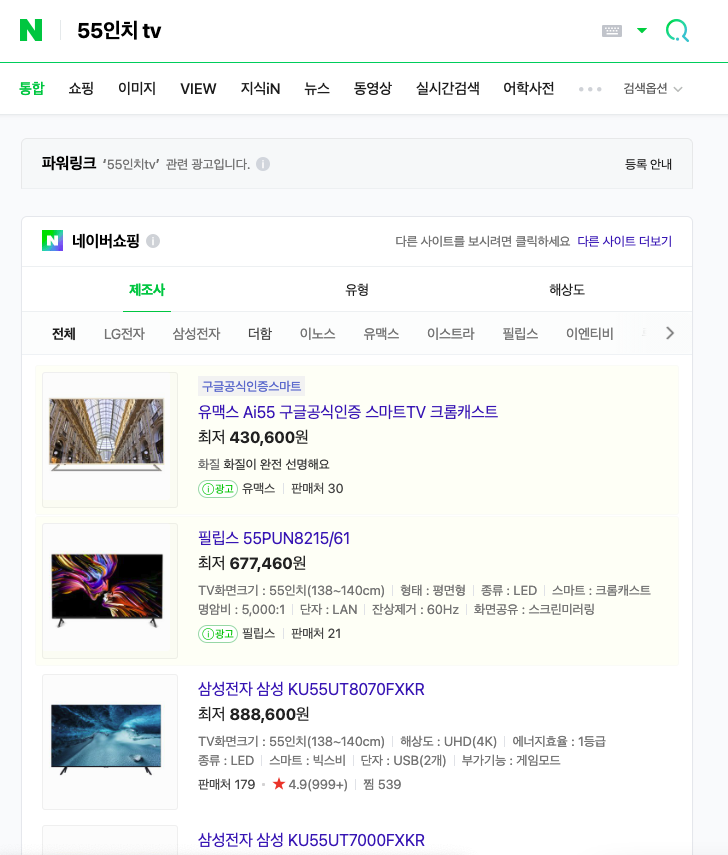Viewport: 728px width, 855px height.
Task: Filter by 유맥스 manufacturer
Action: (381, 334)
